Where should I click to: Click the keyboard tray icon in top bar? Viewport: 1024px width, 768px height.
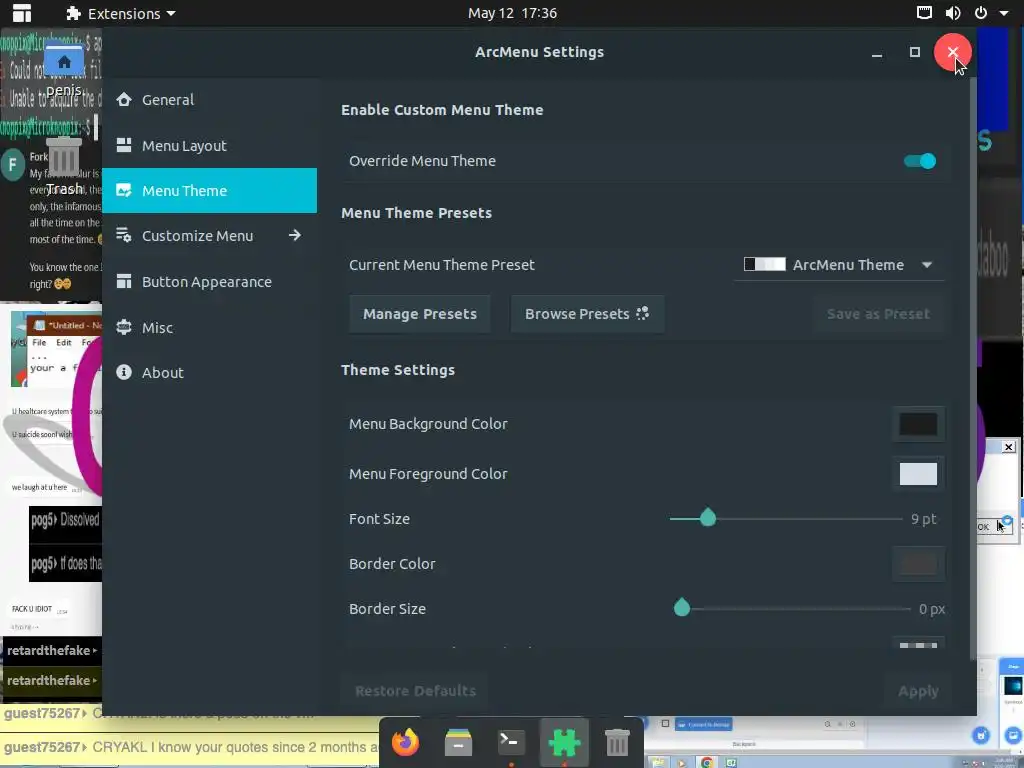(924, 13)
